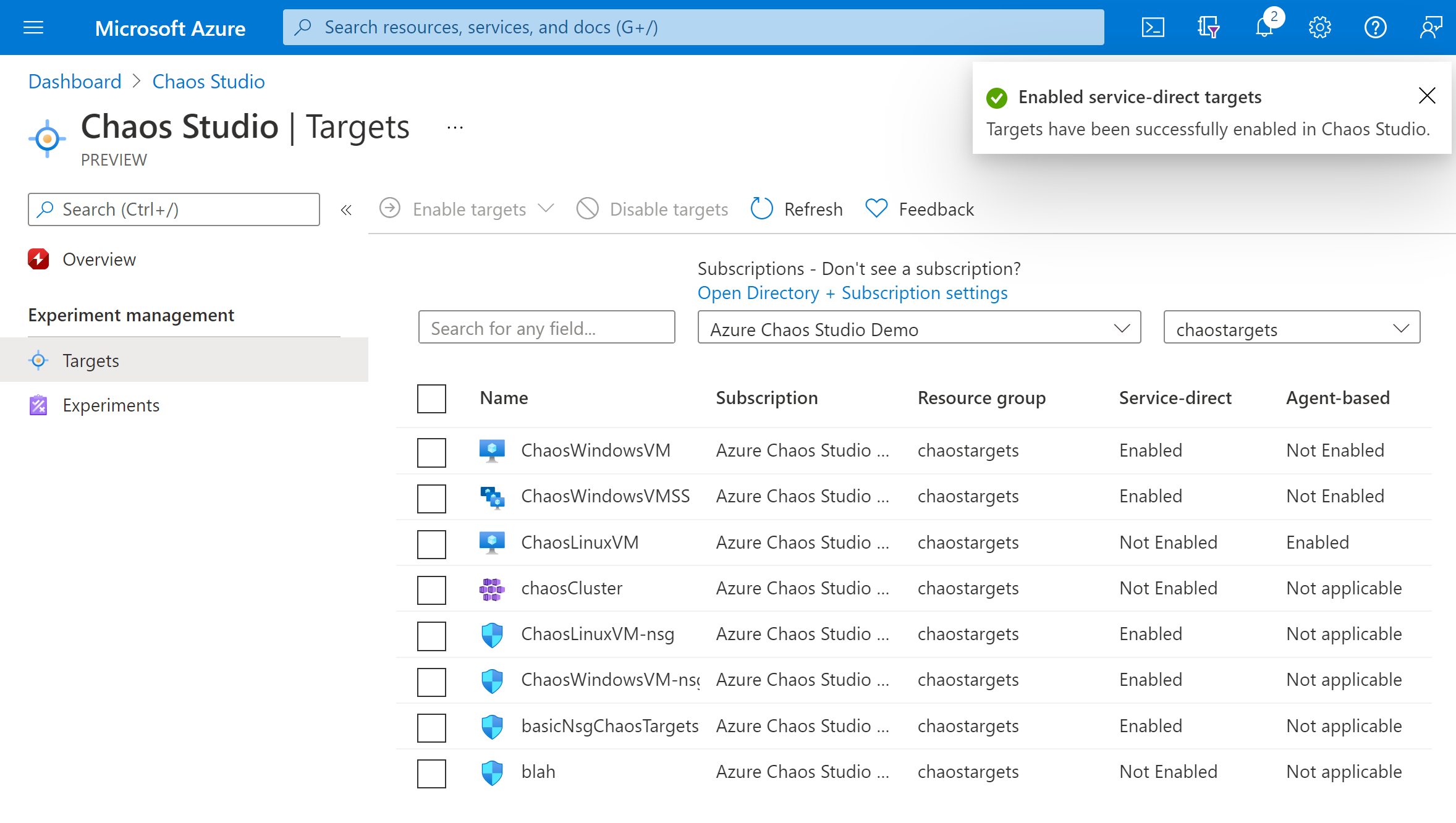1456x823 pixels.
Task: Open Experiments section in experiment management
Action: [x=110, y=405]
